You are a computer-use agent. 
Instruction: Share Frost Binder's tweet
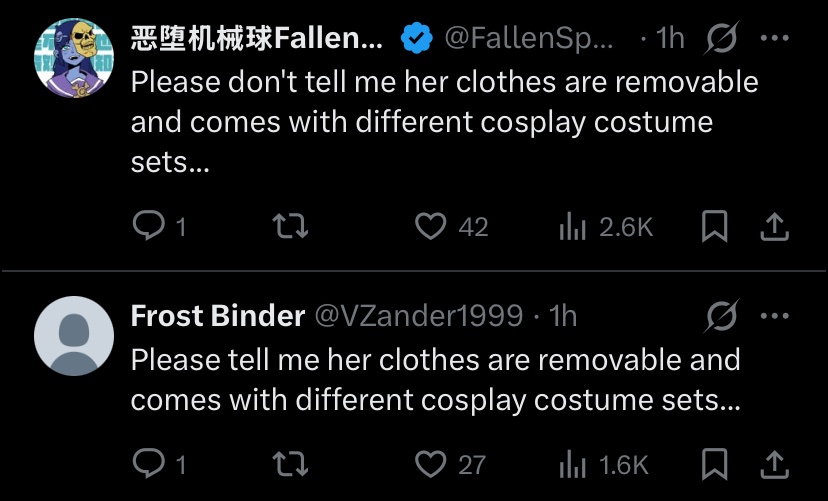(774, 465)
